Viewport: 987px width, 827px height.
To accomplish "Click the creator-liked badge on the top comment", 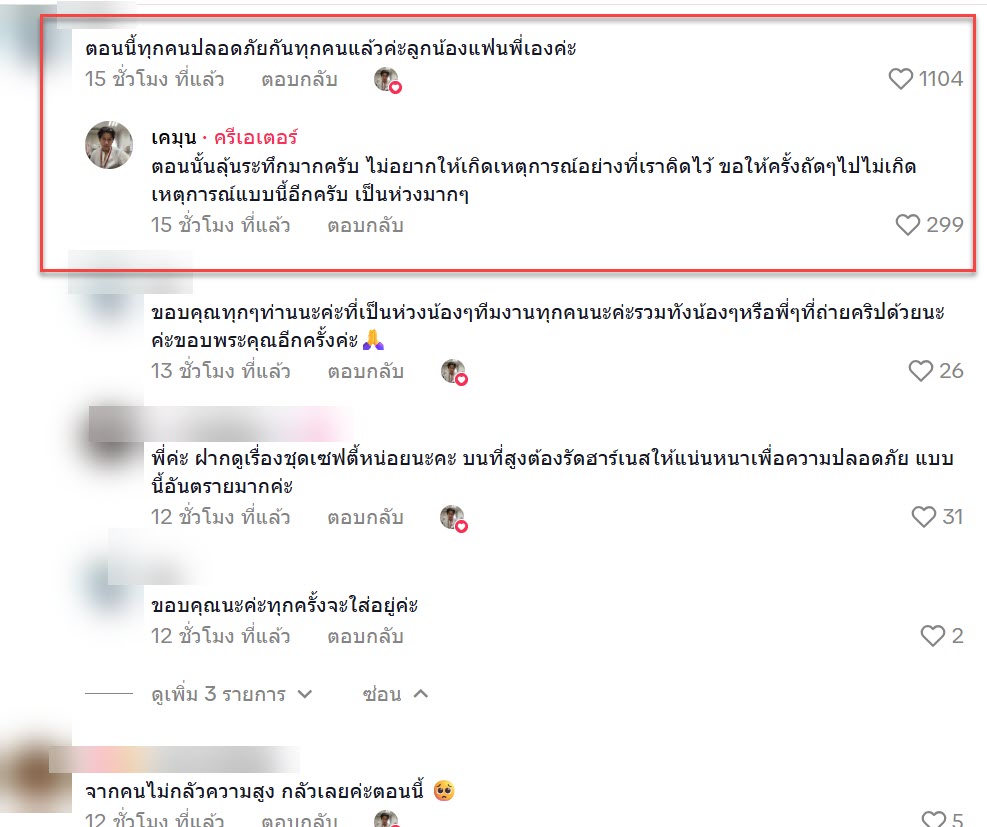I will tap(388, 80).
